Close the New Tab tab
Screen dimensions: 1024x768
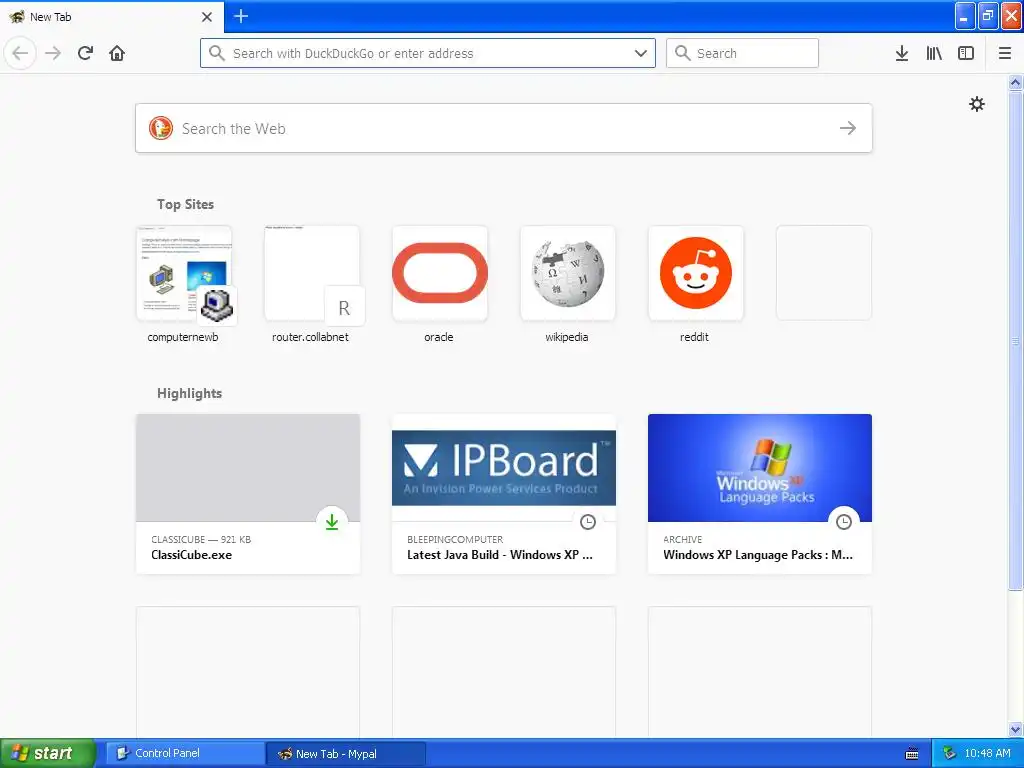206,17
